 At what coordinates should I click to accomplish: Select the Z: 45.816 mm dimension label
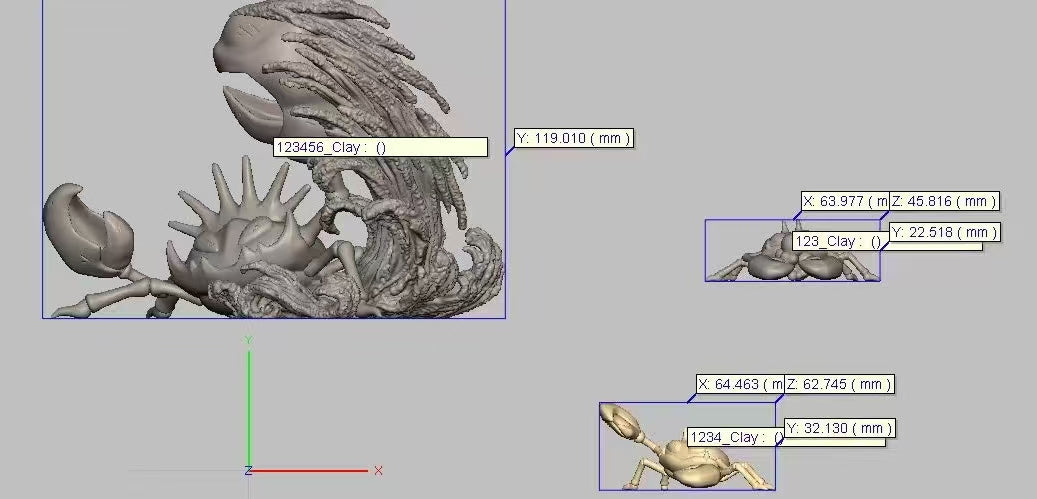(944, 201)
